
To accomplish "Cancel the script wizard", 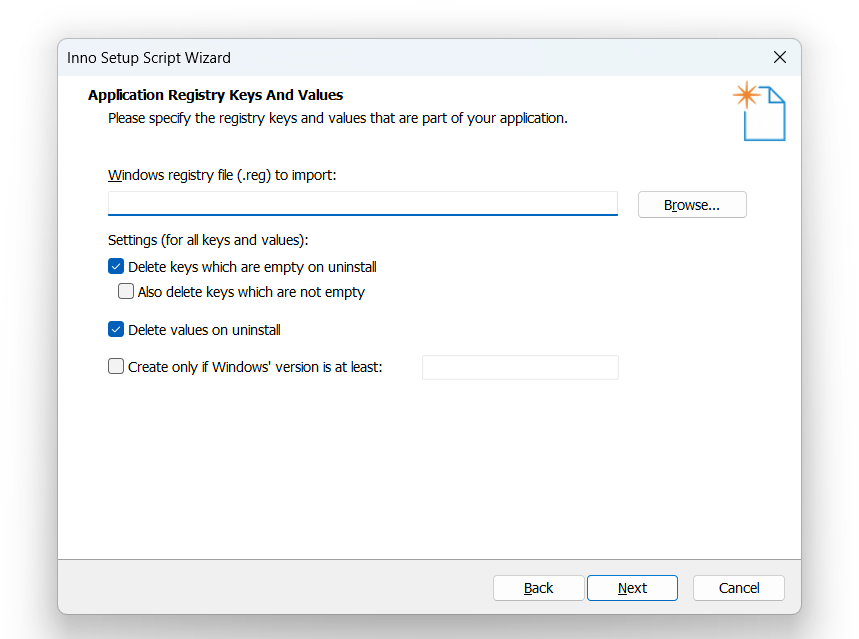I will (738, 588).
